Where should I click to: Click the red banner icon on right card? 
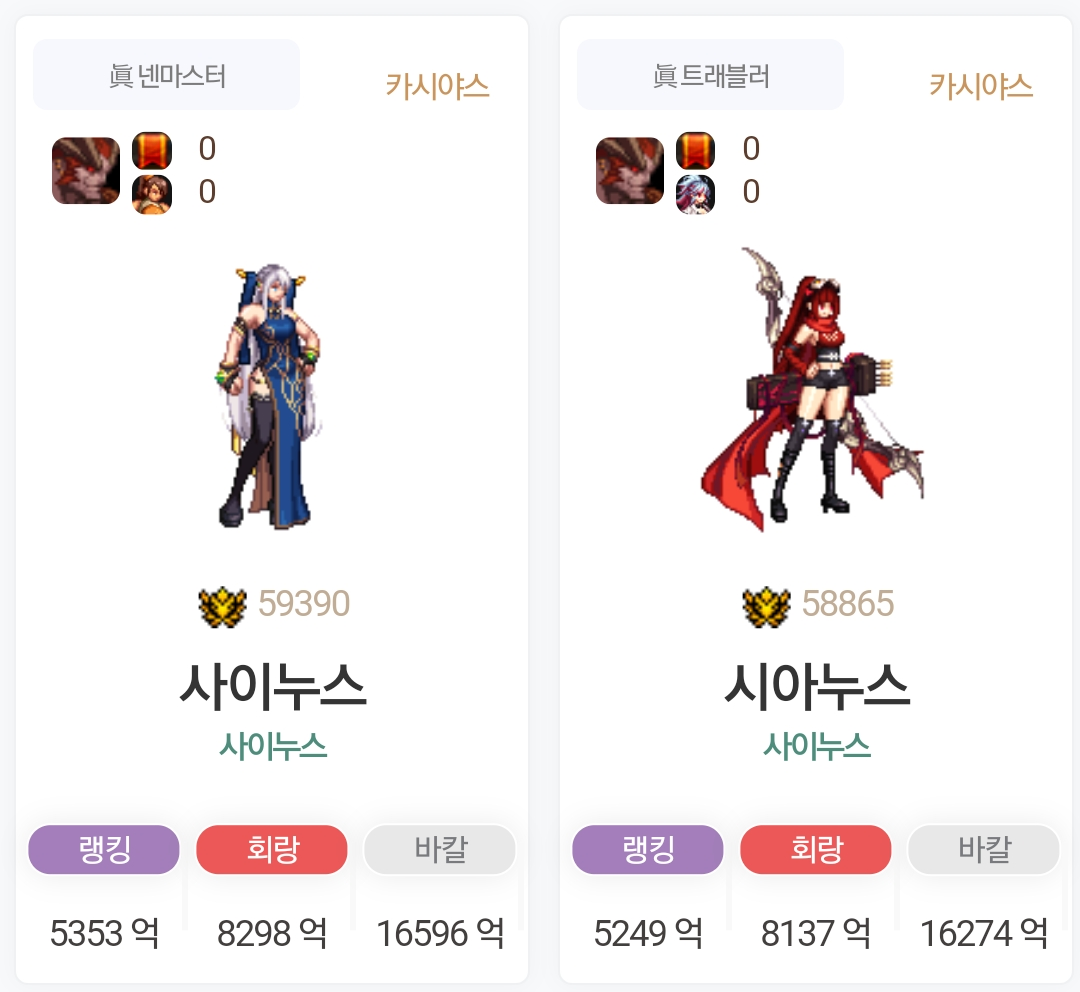[696, 151]
